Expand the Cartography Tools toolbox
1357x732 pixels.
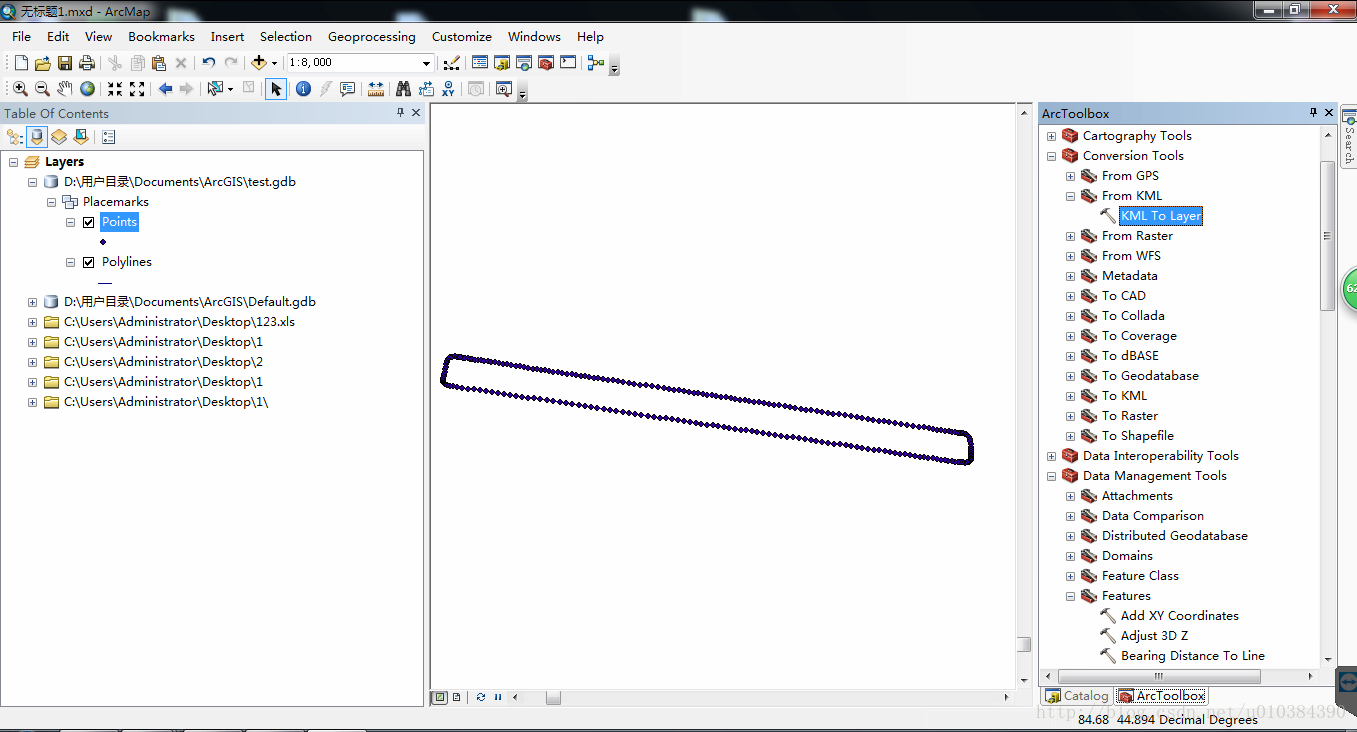coord(1051,136)
